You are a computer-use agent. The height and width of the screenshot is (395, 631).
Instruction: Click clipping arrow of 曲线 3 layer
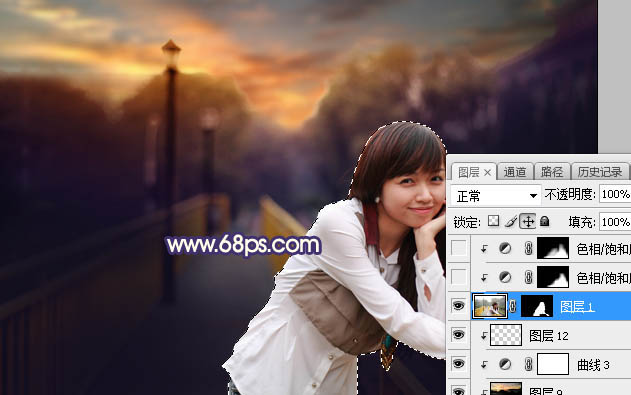click(x=484, y=365)
